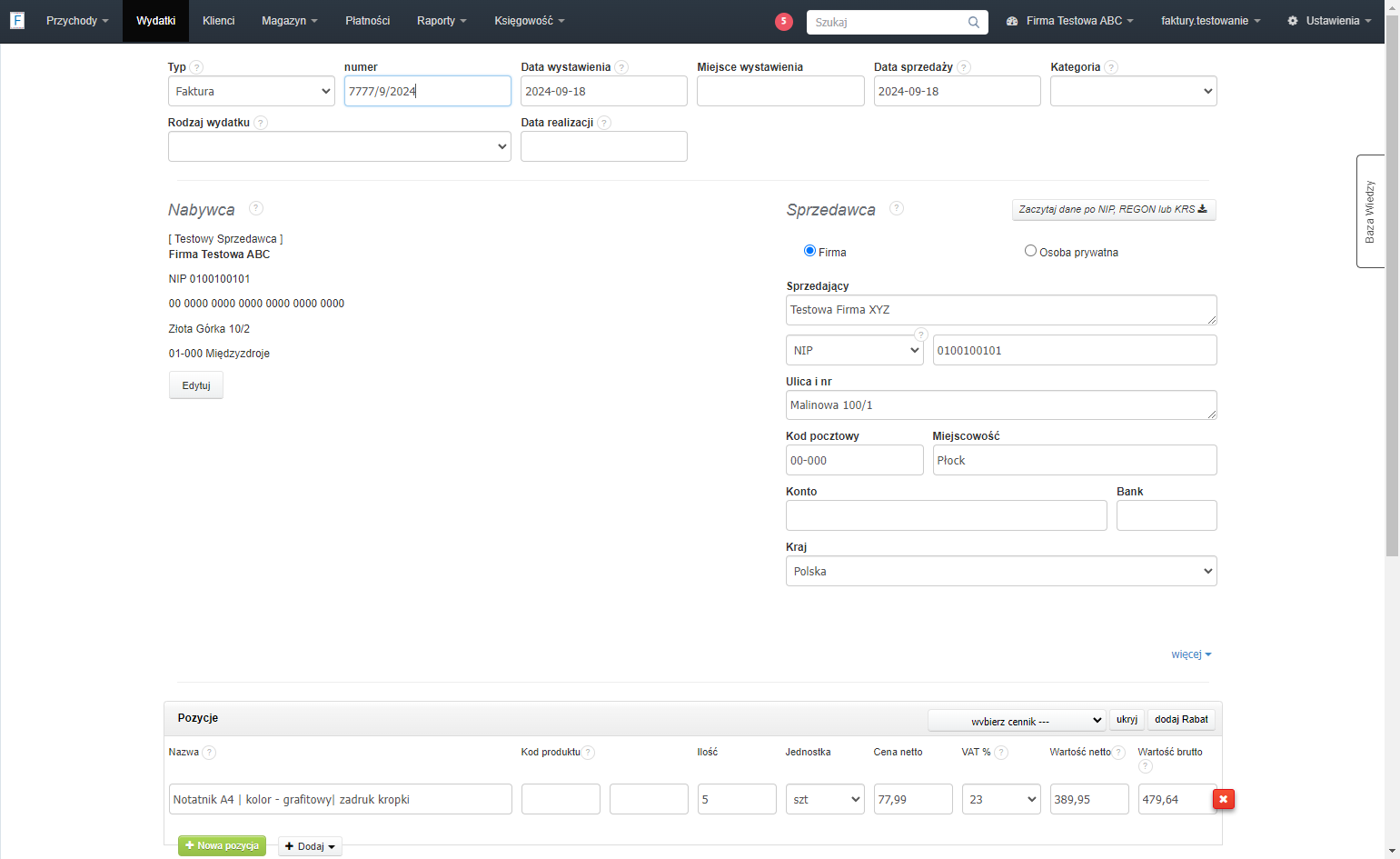Expand the więcej link
Viewport: 1400px width, 859px height.
pos(1191,654)
